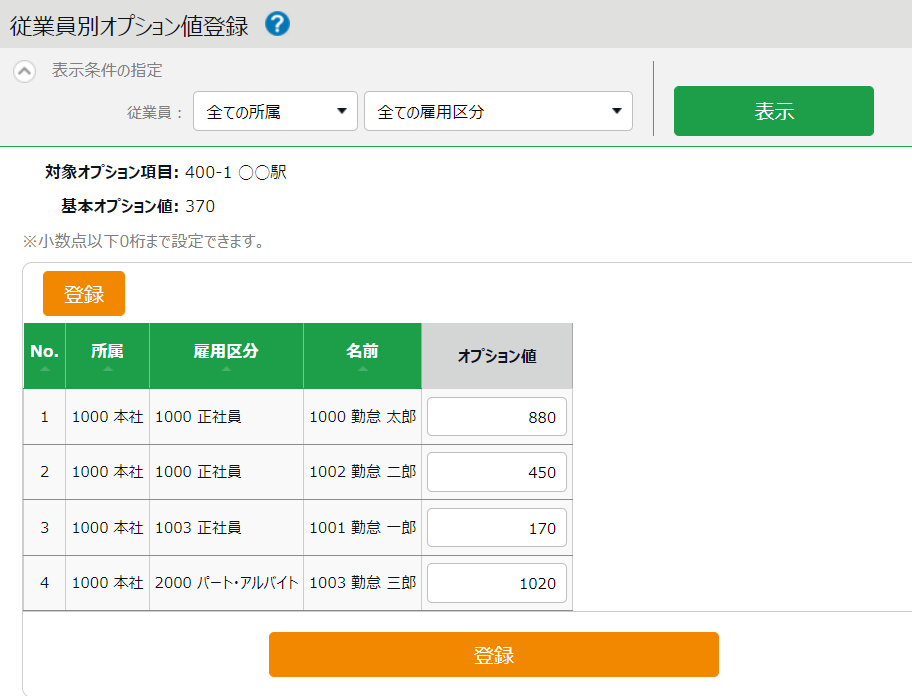Sort table by 名前 column header

(x=362, y=355)
